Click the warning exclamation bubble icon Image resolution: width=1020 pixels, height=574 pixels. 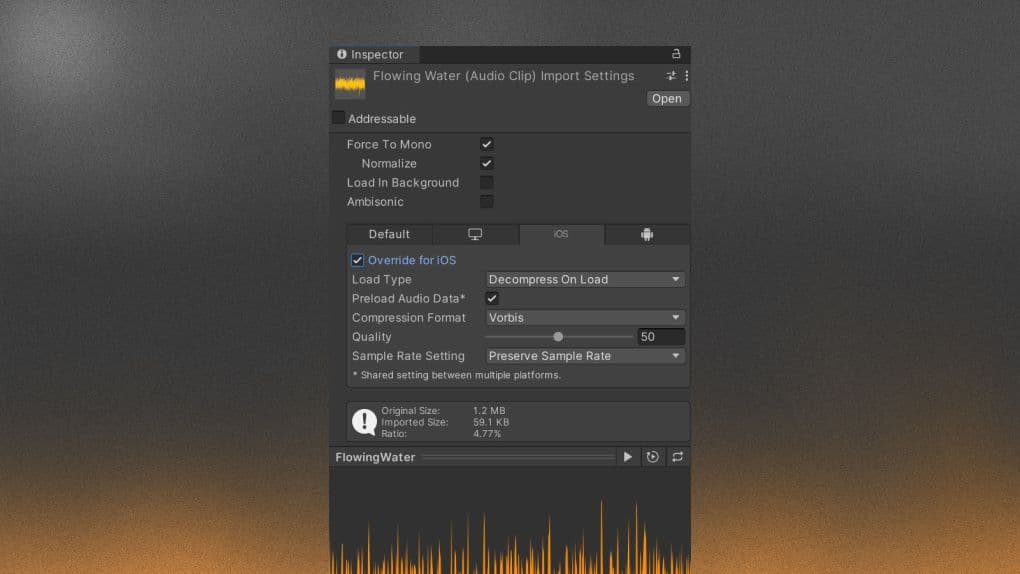(x=364, y=422)
